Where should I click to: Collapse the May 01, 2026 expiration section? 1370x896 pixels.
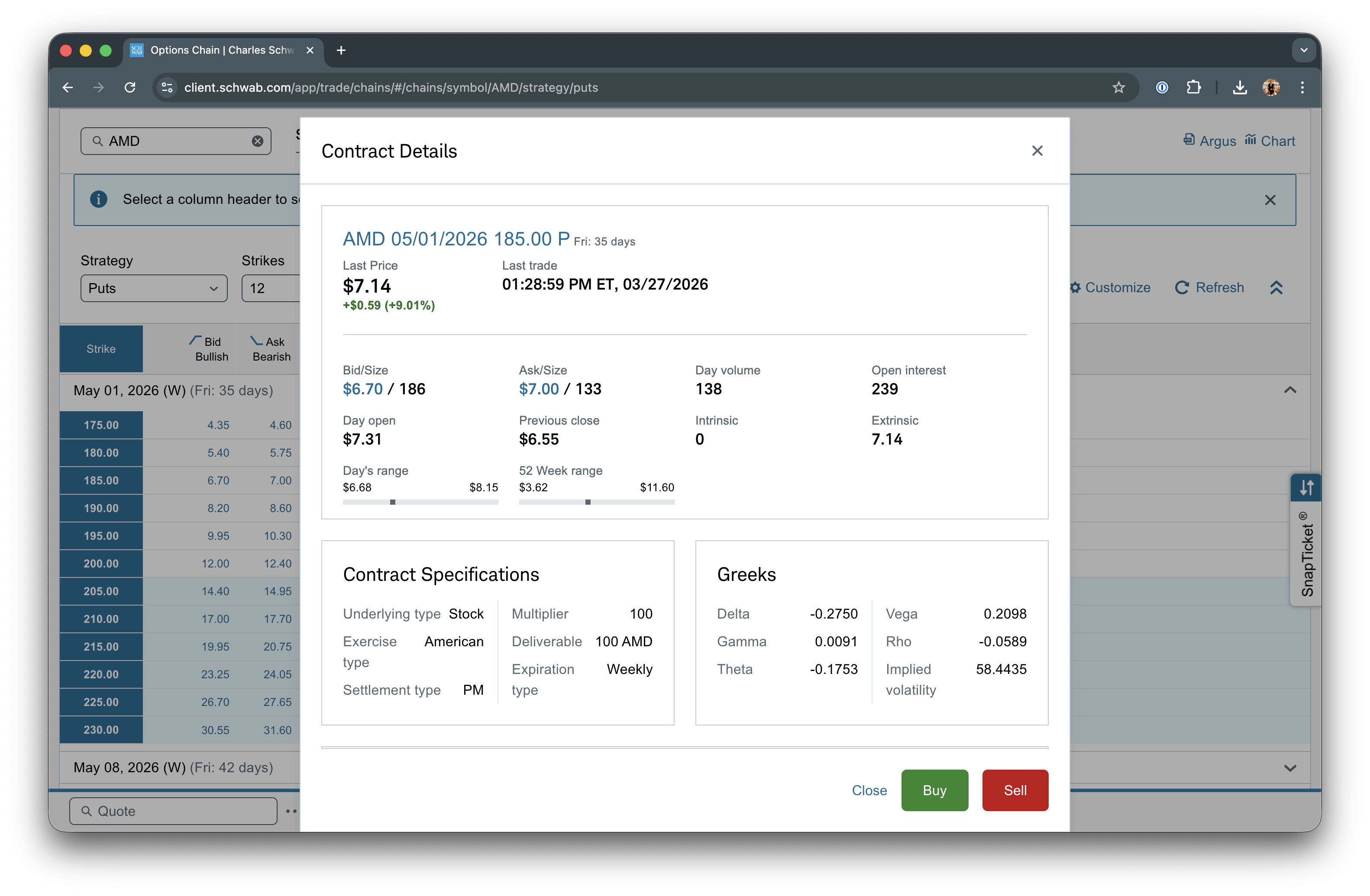point(1290,390)
